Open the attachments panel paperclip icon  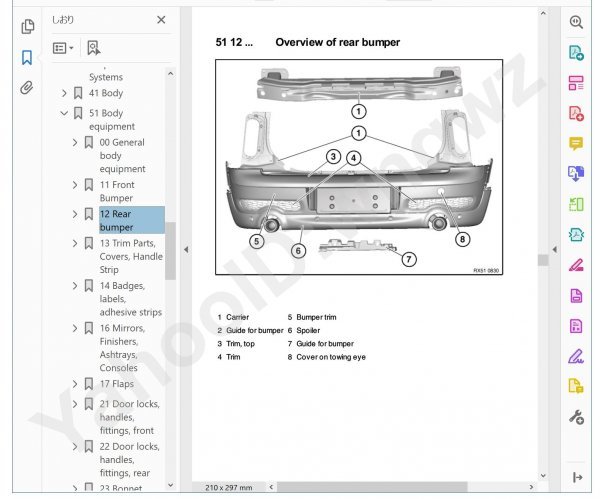(x=27, y=88)
